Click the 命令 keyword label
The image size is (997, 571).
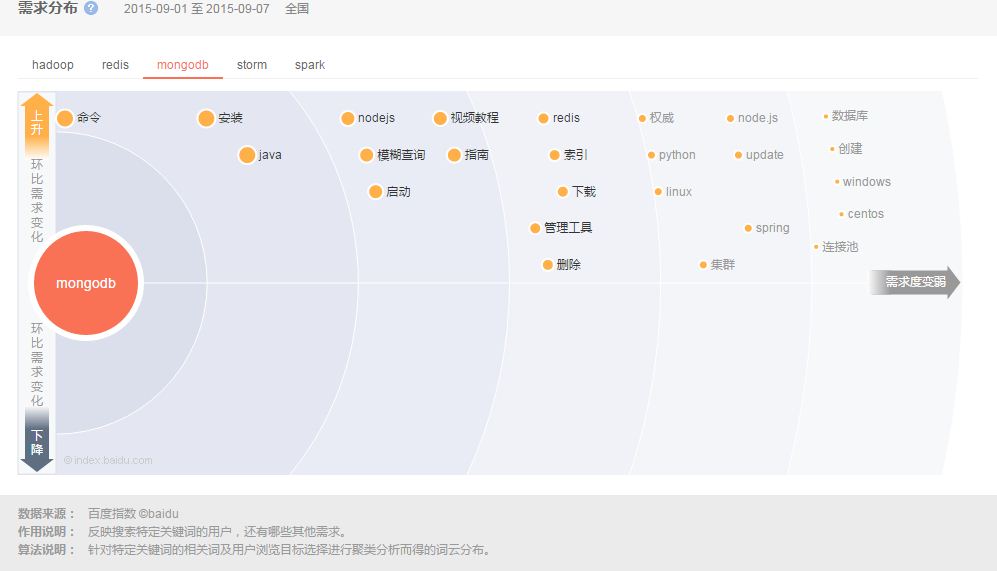[x=88, y=118]
